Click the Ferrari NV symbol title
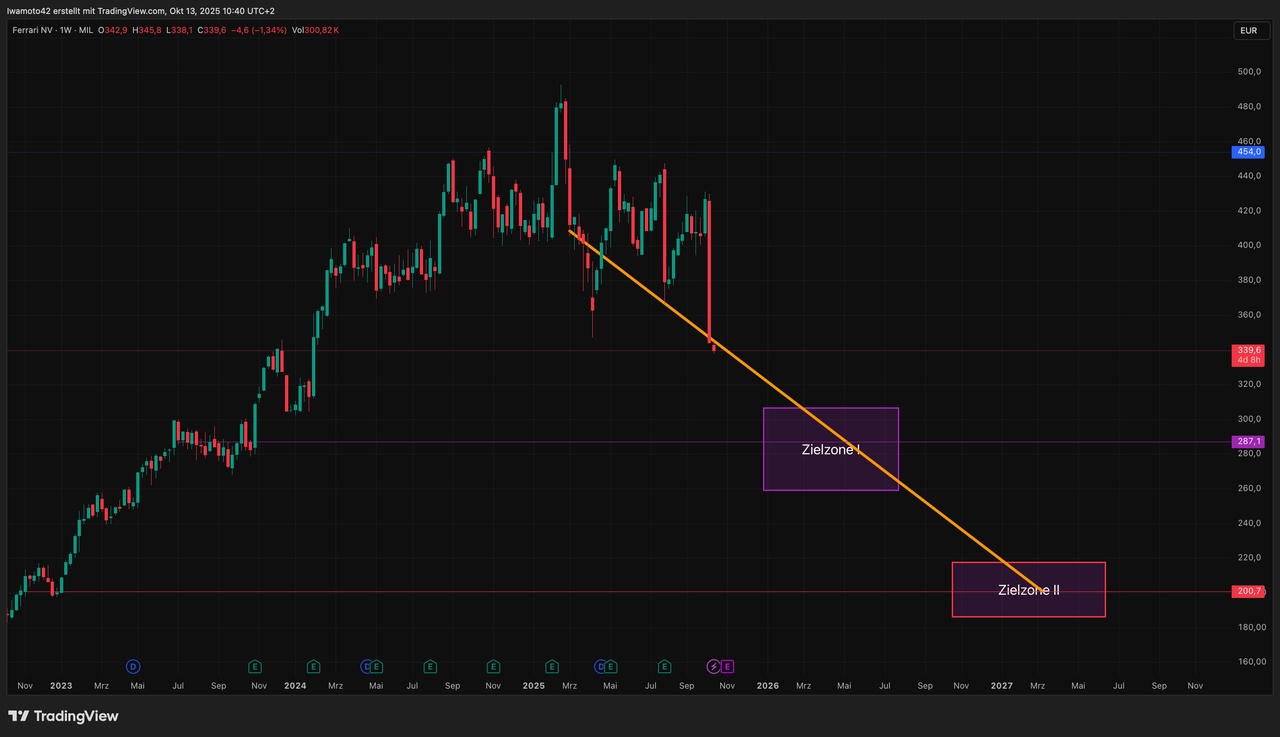 tap(37, 30)
